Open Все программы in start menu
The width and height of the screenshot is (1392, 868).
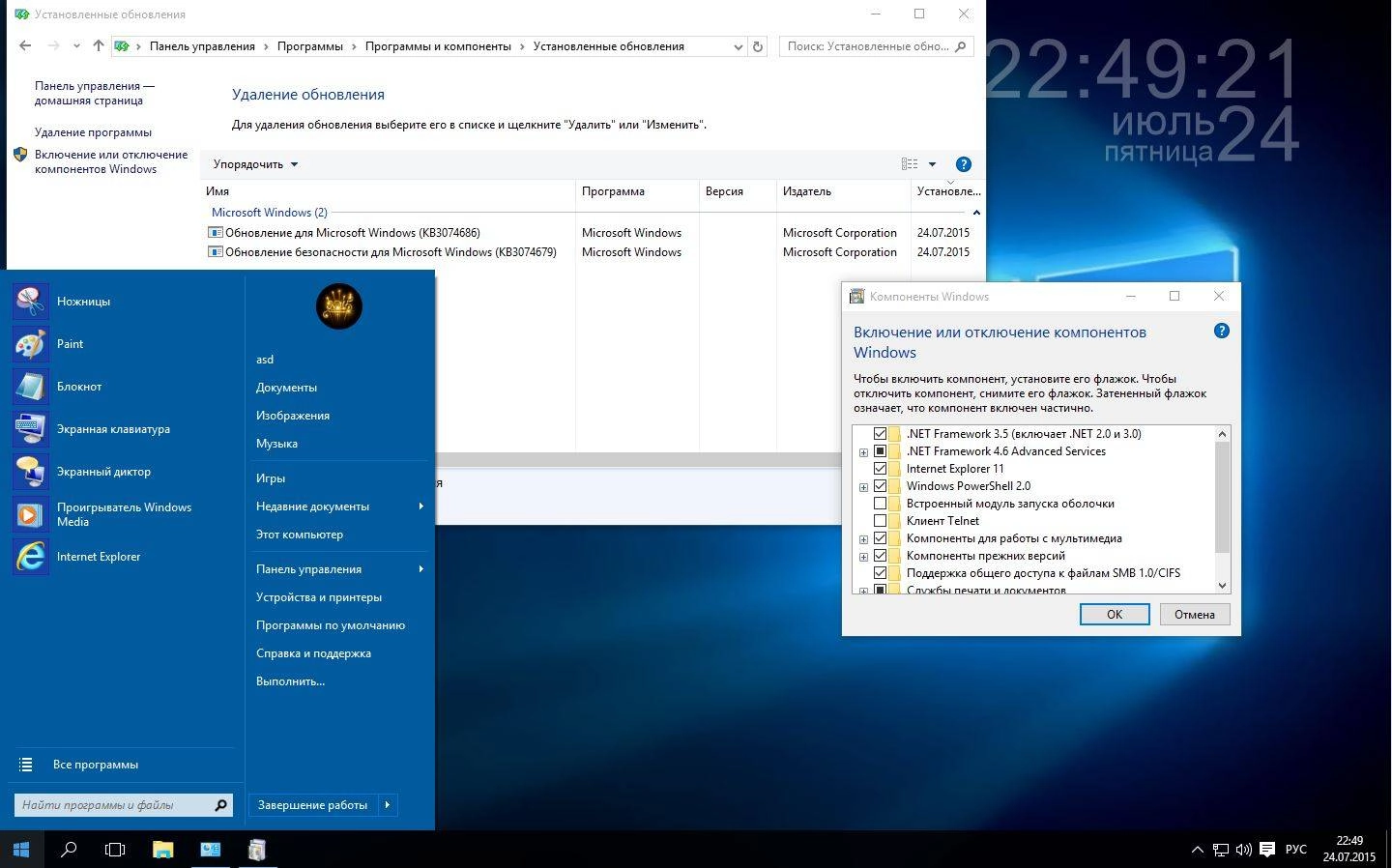95,765
